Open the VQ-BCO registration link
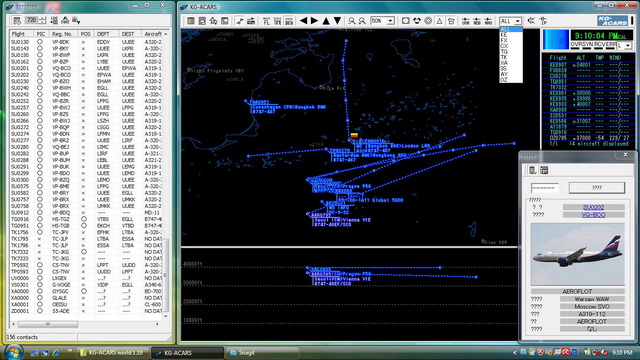The width and height of the screenshot is (640, 360). [x=593, y=215]
